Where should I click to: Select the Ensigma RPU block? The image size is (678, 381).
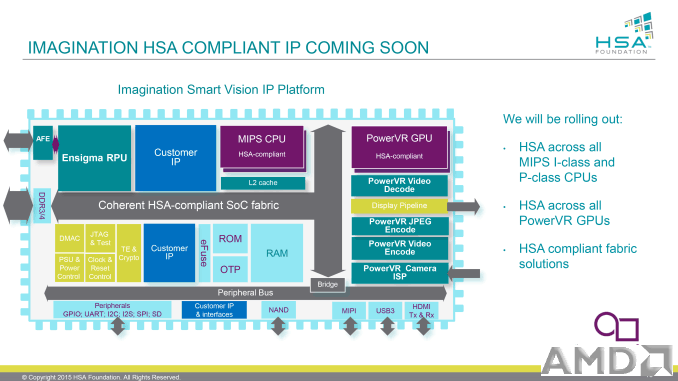[x=94, y=158]
